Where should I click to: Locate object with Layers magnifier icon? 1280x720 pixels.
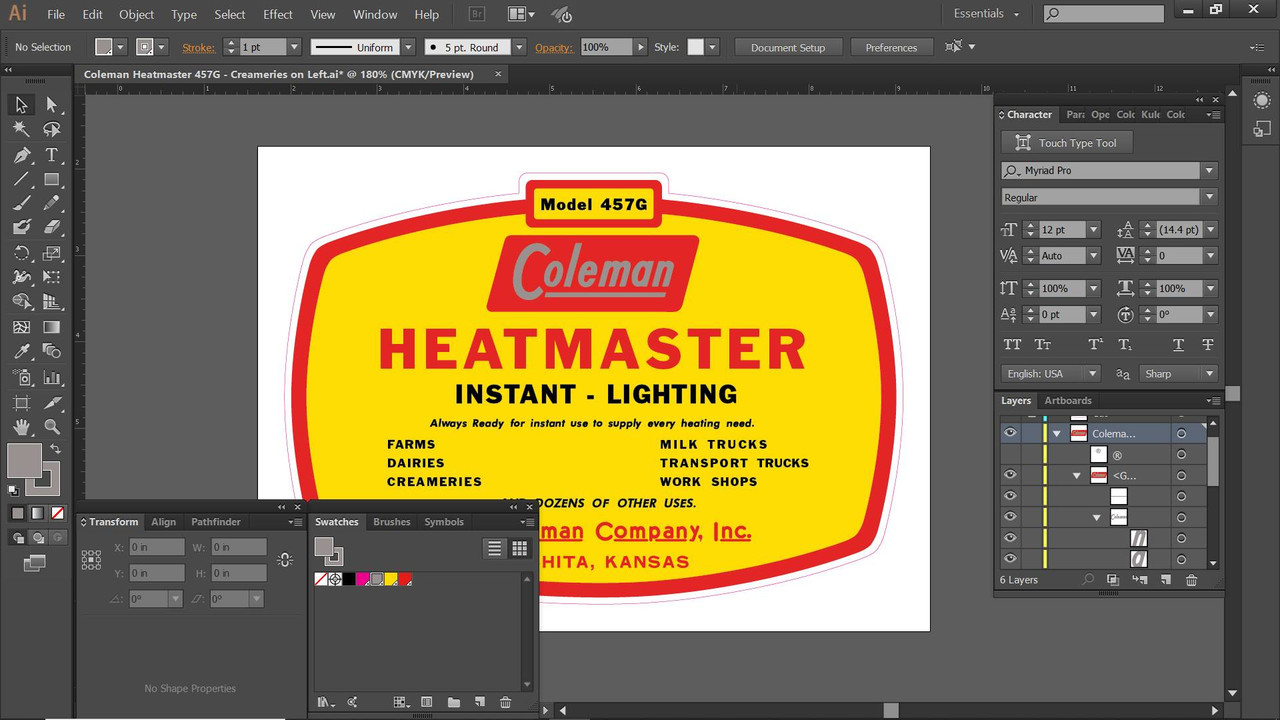pos(1088,580)
